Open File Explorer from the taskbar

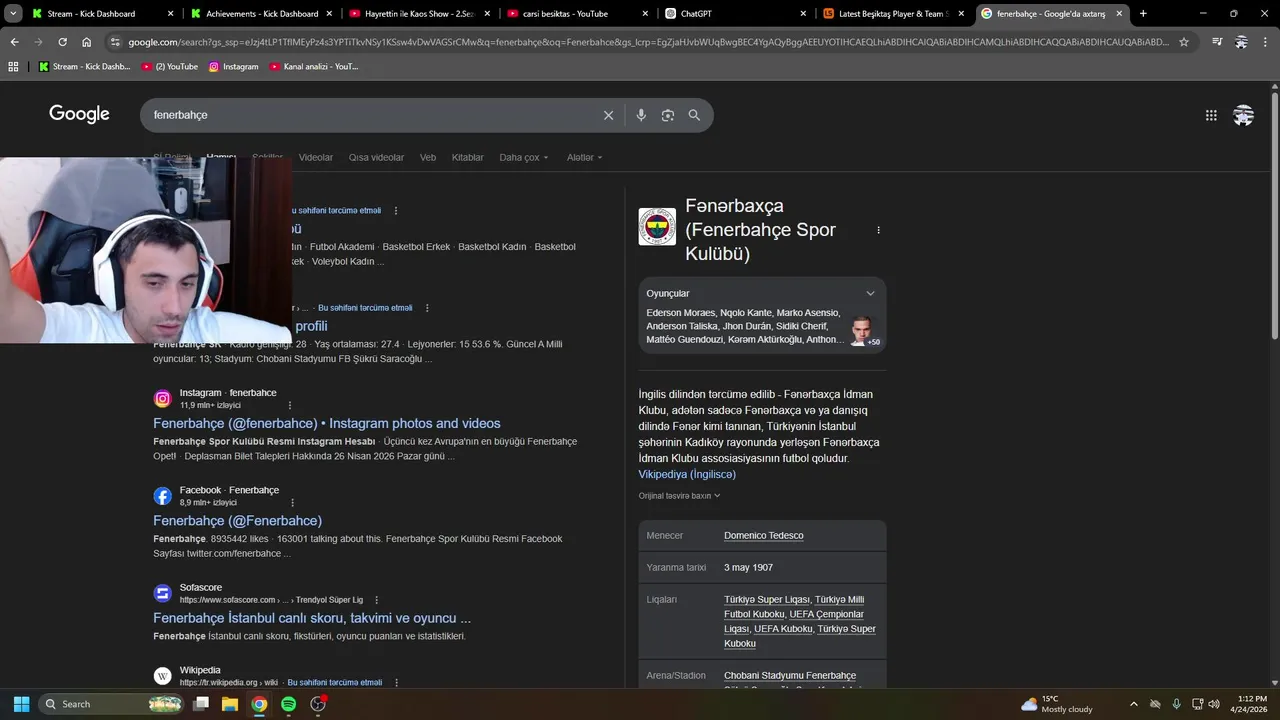[229, 704]
